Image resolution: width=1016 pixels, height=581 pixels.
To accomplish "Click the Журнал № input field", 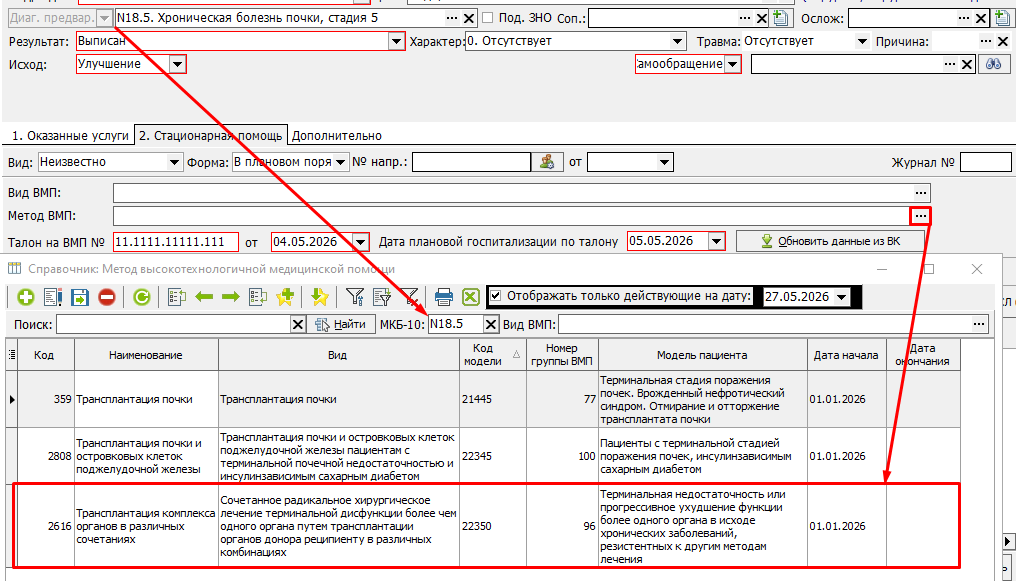I will point(986,162).
